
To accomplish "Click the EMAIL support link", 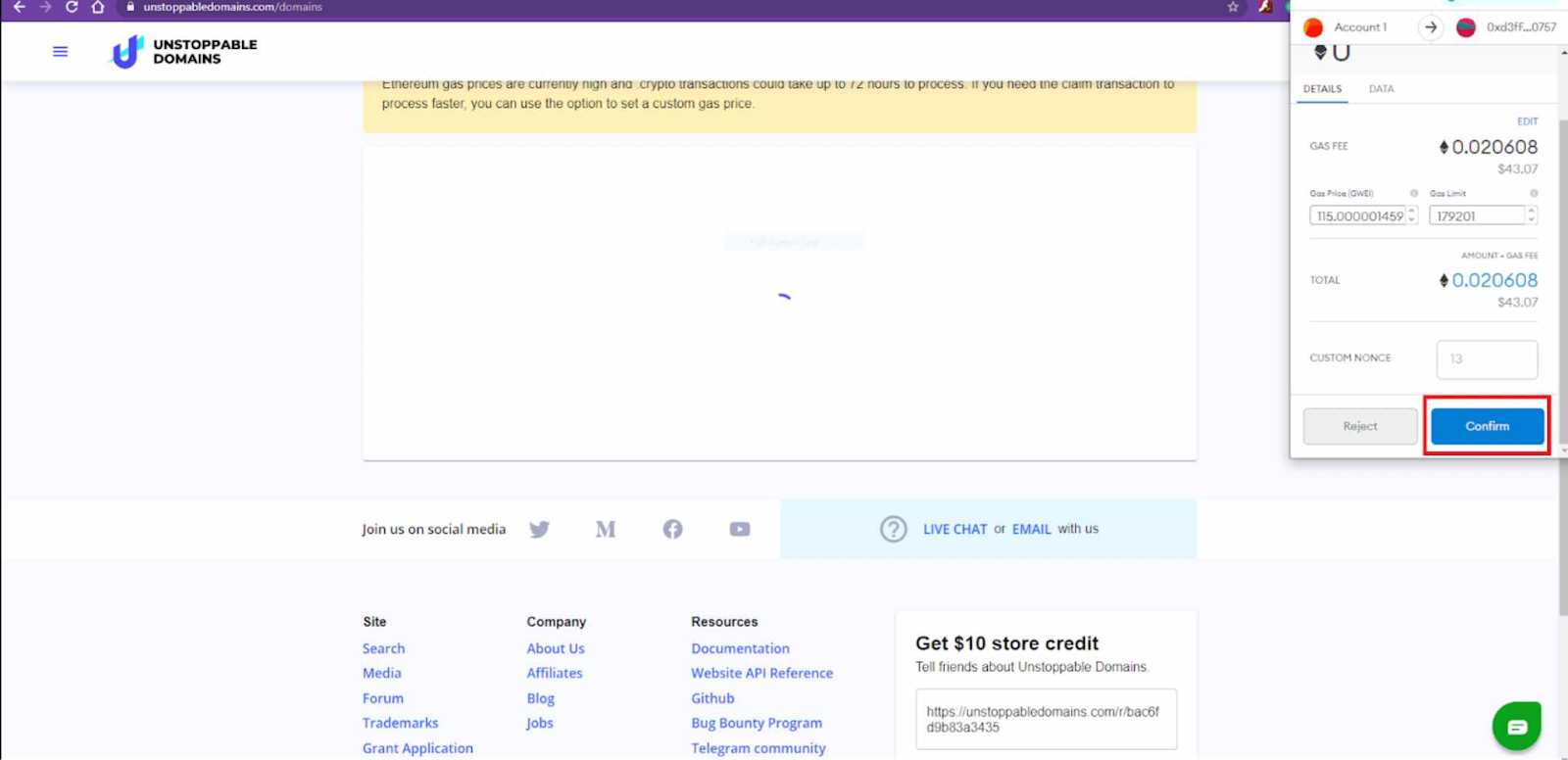I will [x=1031, y=529].
